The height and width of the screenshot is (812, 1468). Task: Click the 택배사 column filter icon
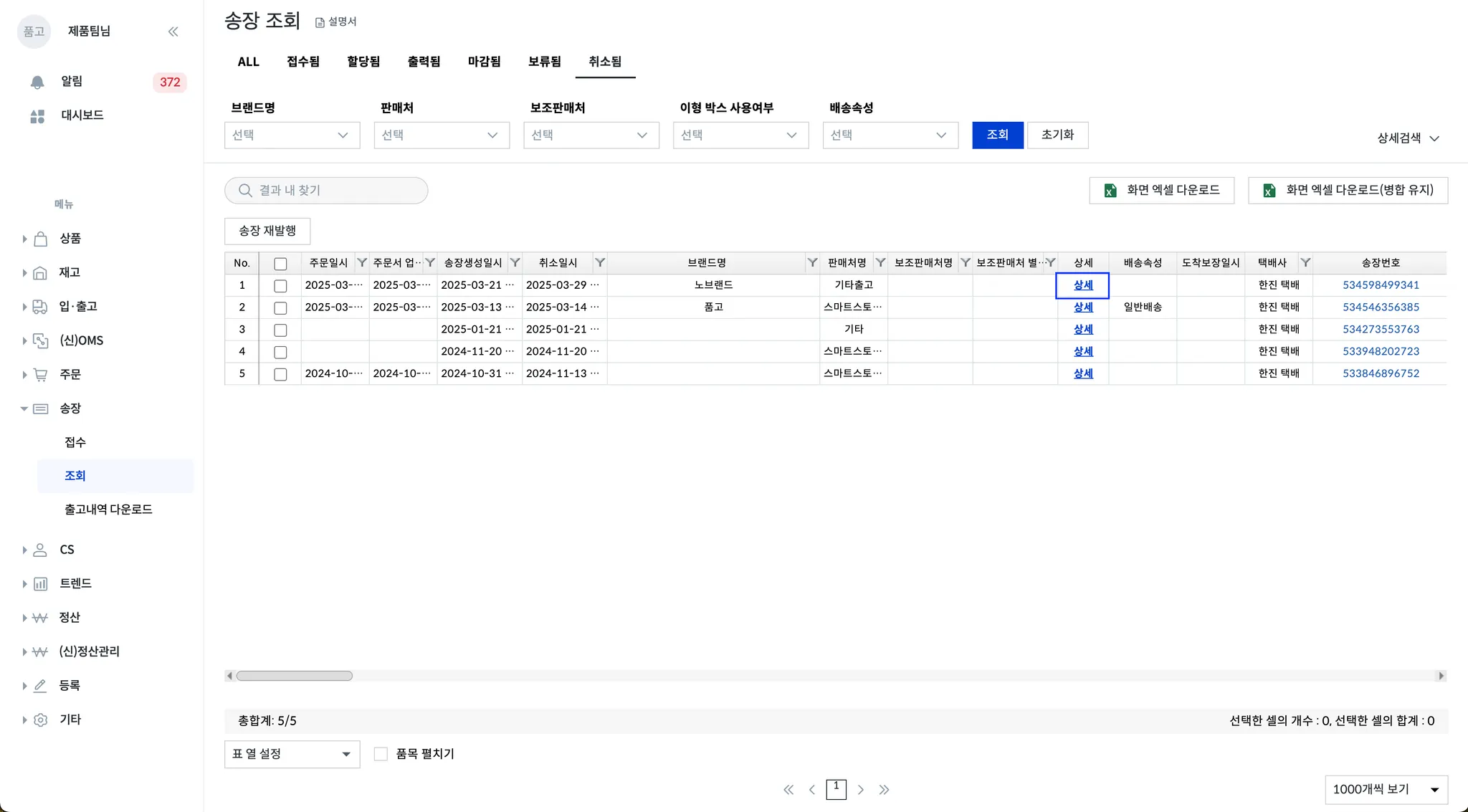coord(1305,263)
